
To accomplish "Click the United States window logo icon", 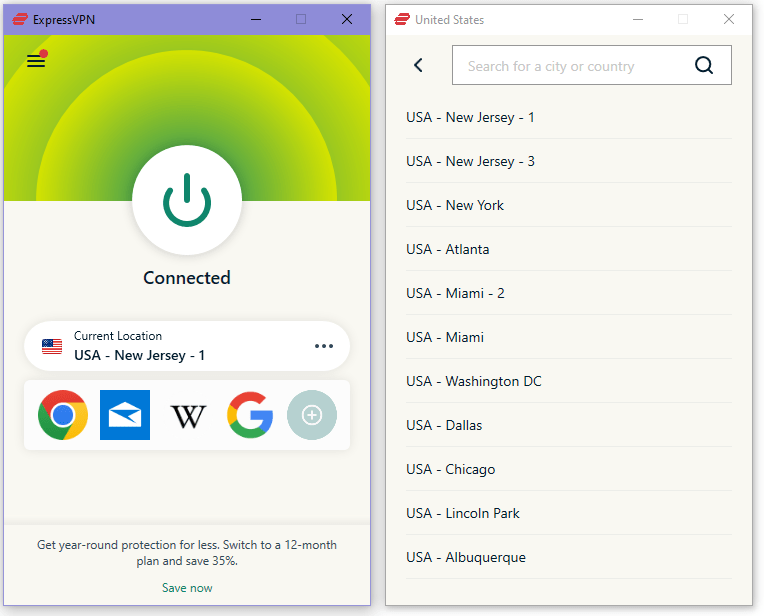I will point(402,19).
